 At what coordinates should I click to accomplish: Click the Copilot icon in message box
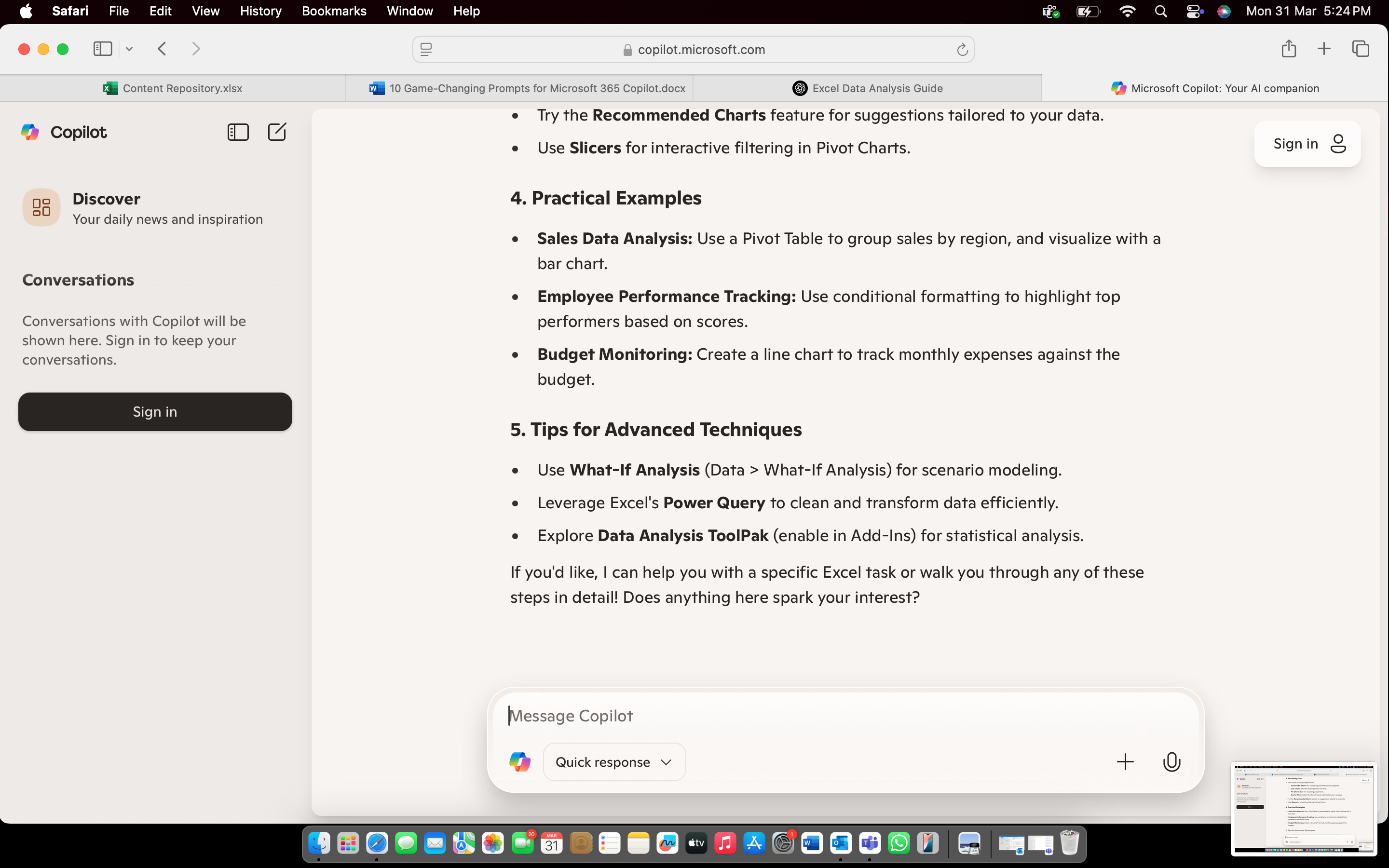pyautogui.click(x=520, y=762)
